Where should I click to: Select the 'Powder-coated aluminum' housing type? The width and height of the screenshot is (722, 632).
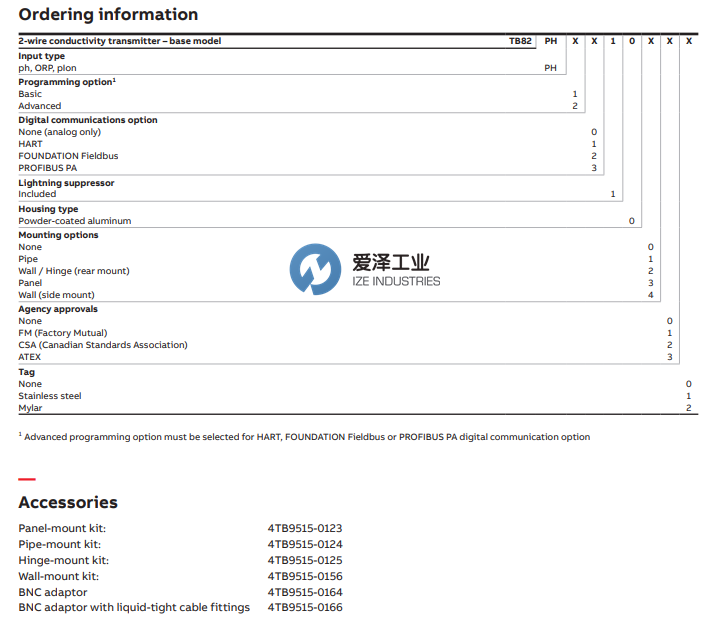(74, 221)
